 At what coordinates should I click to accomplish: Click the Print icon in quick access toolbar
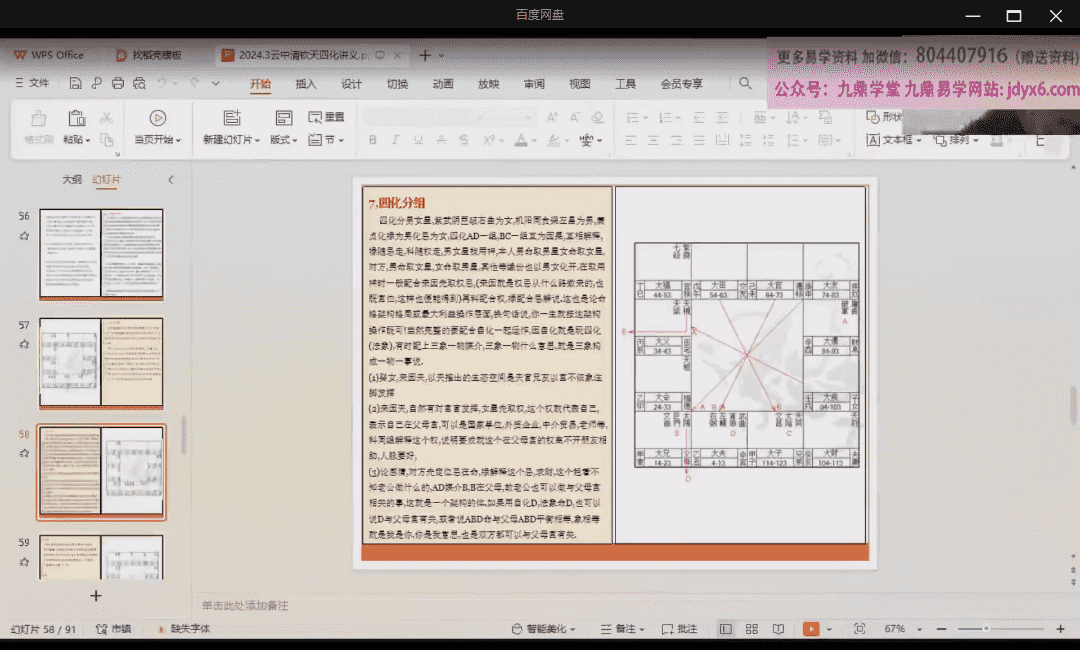pyautogui.click(x=119, y=83)
